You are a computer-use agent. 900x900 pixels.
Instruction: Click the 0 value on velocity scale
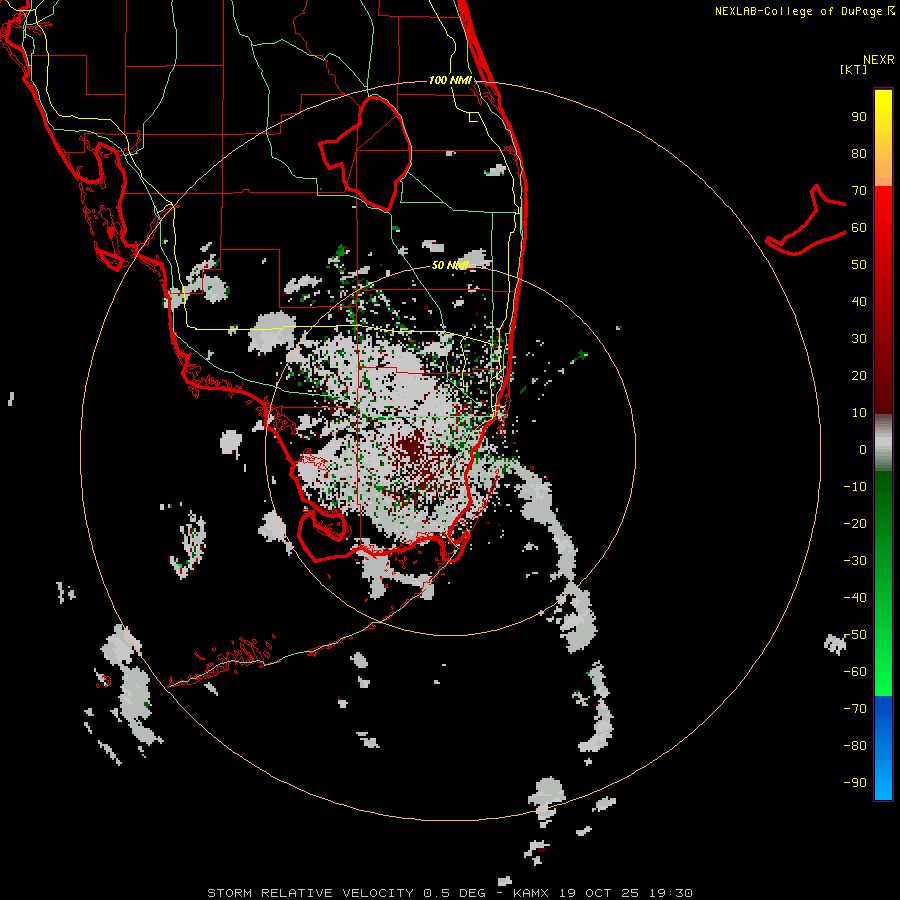[x=863, y=450]
